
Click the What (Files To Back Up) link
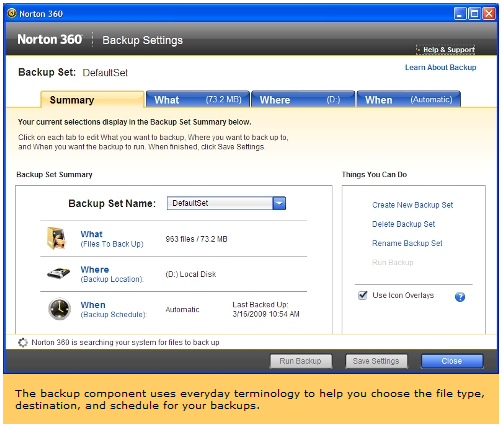pyautogui.click(x=112, y=239)
